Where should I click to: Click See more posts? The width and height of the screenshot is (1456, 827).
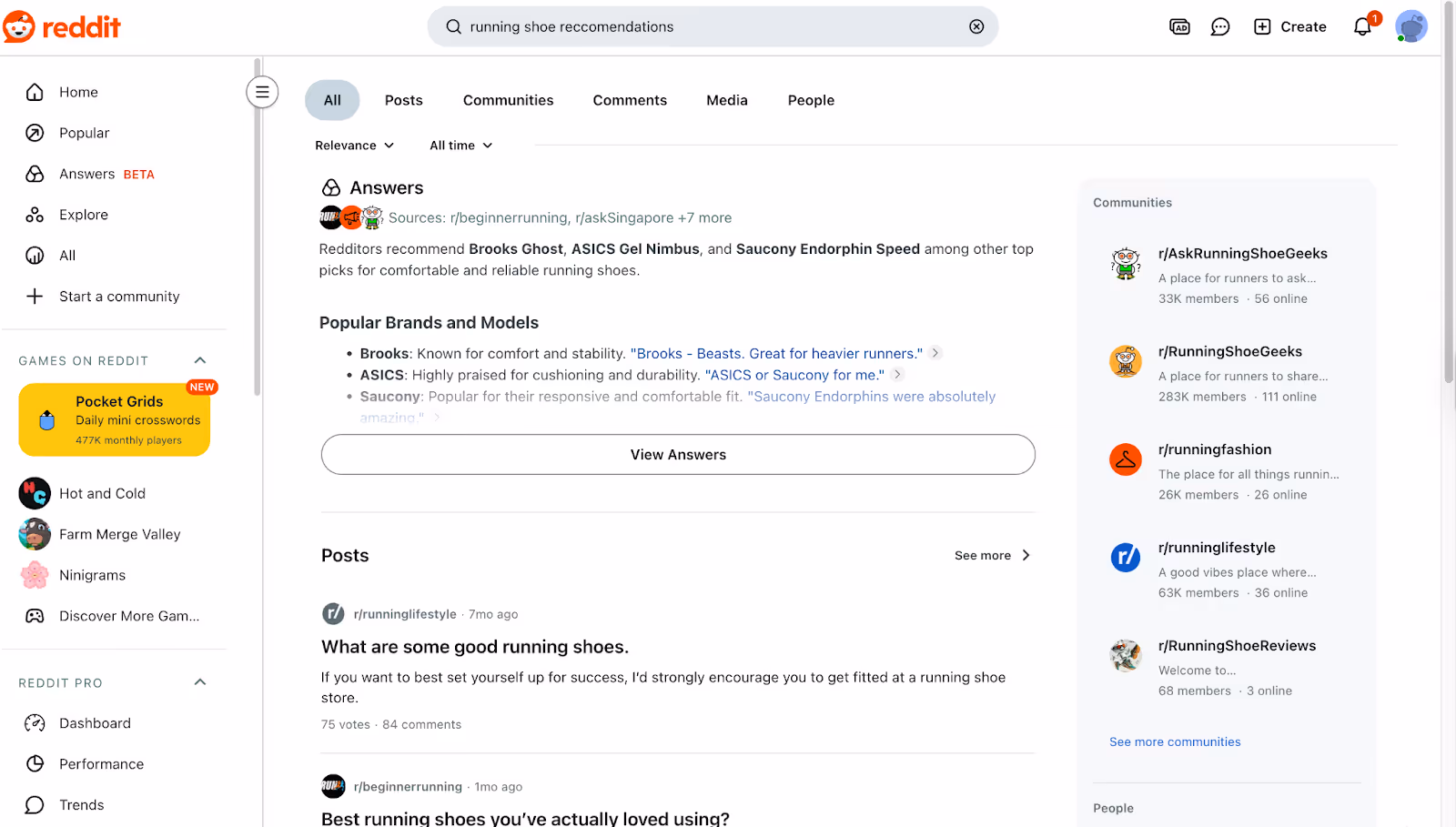[993, 556]
